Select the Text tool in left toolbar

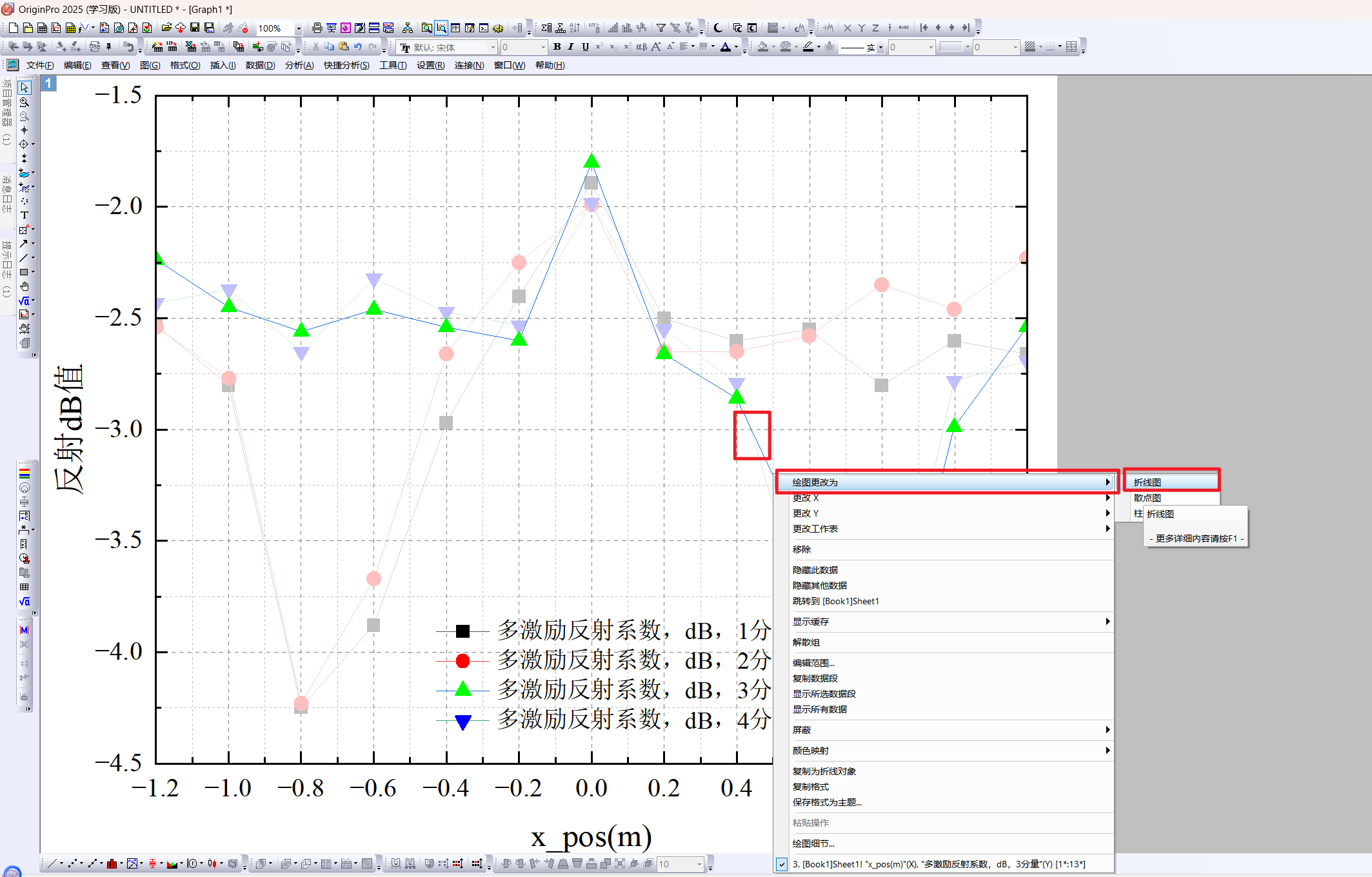(24, 215)
